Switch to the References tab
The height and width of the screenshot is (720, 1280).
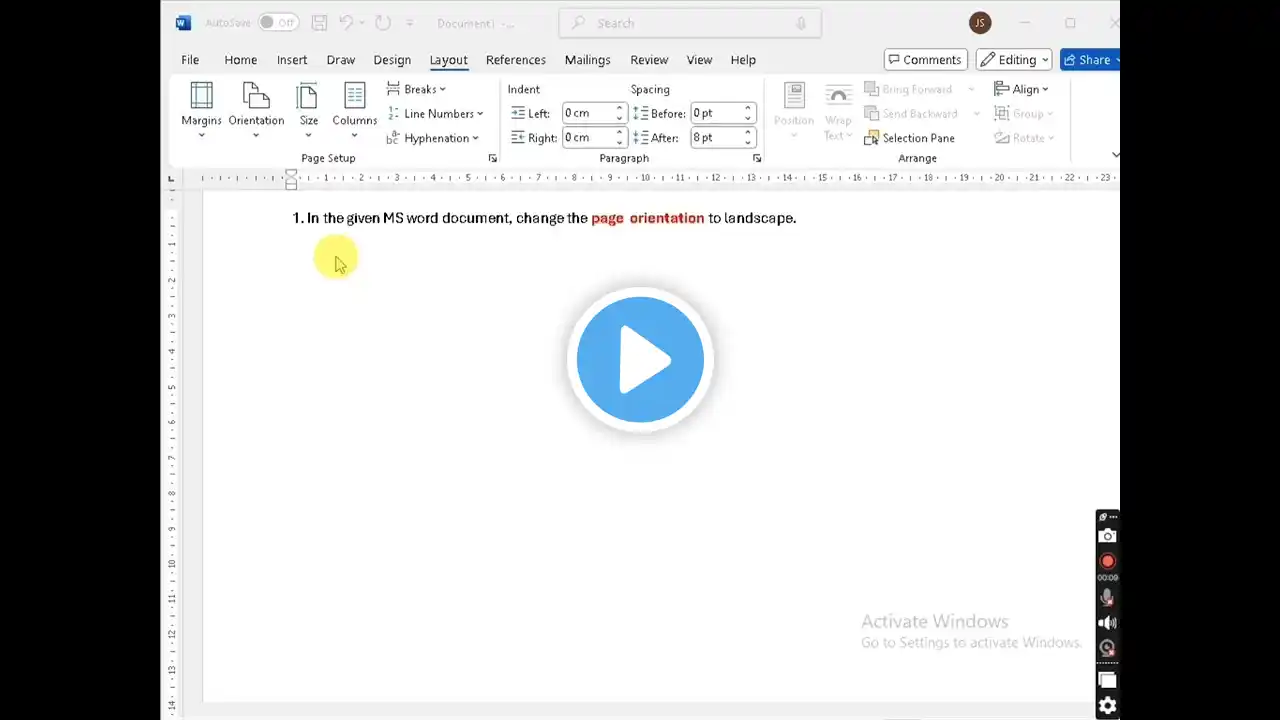516,60
